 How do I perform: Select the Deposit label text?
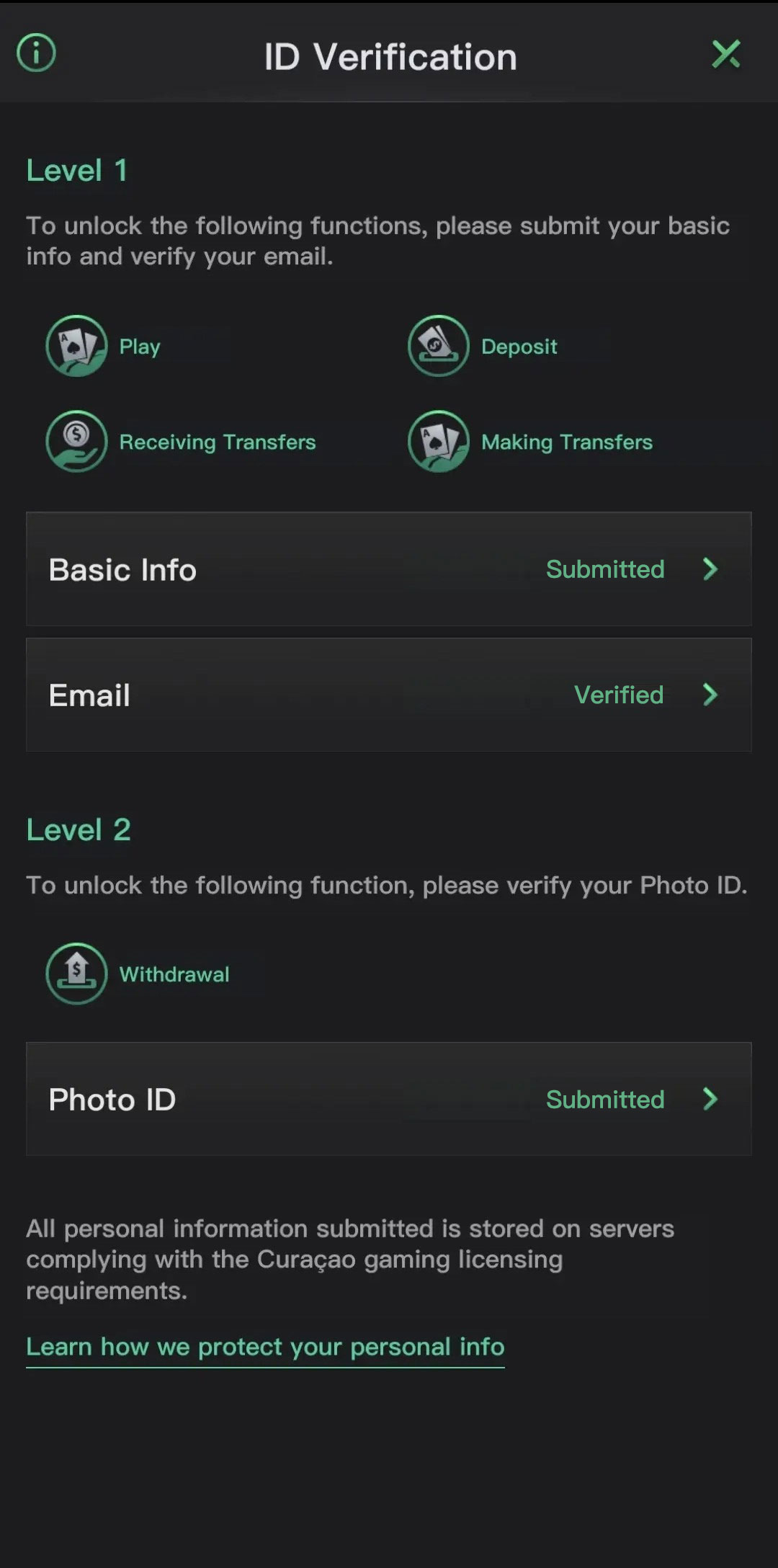pyautogui.click(x=519, y=347)
